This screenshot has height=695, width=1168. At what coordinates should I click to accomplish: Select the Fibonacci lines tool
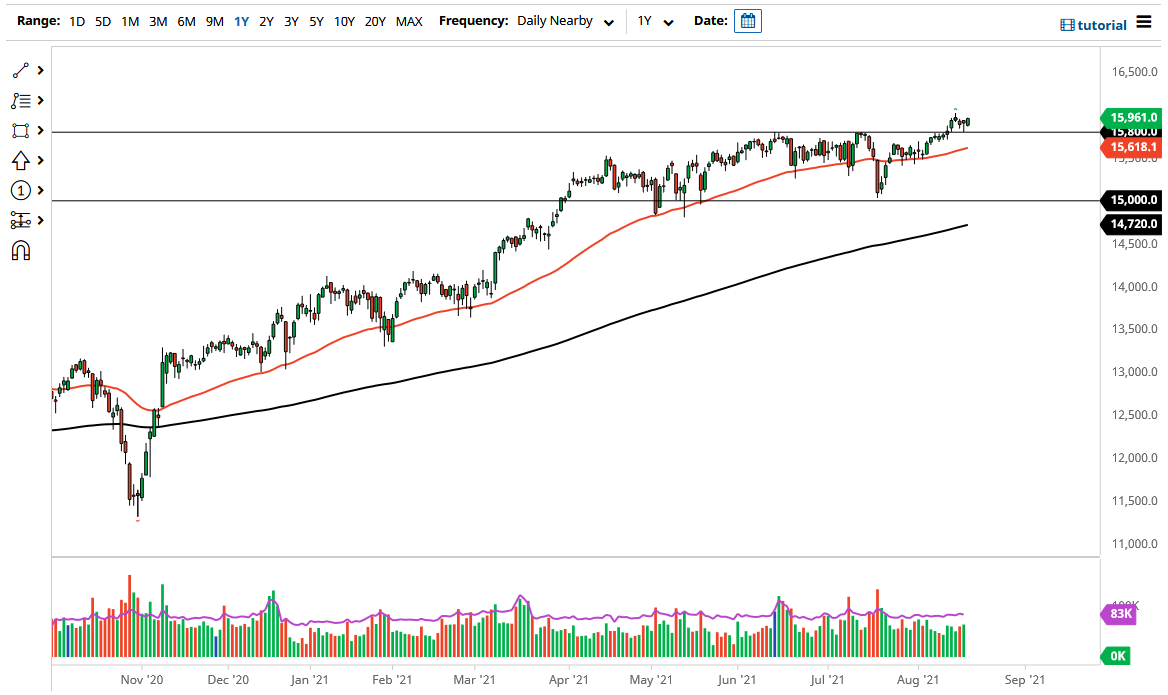pyautogui.click(x=18, y=100)
